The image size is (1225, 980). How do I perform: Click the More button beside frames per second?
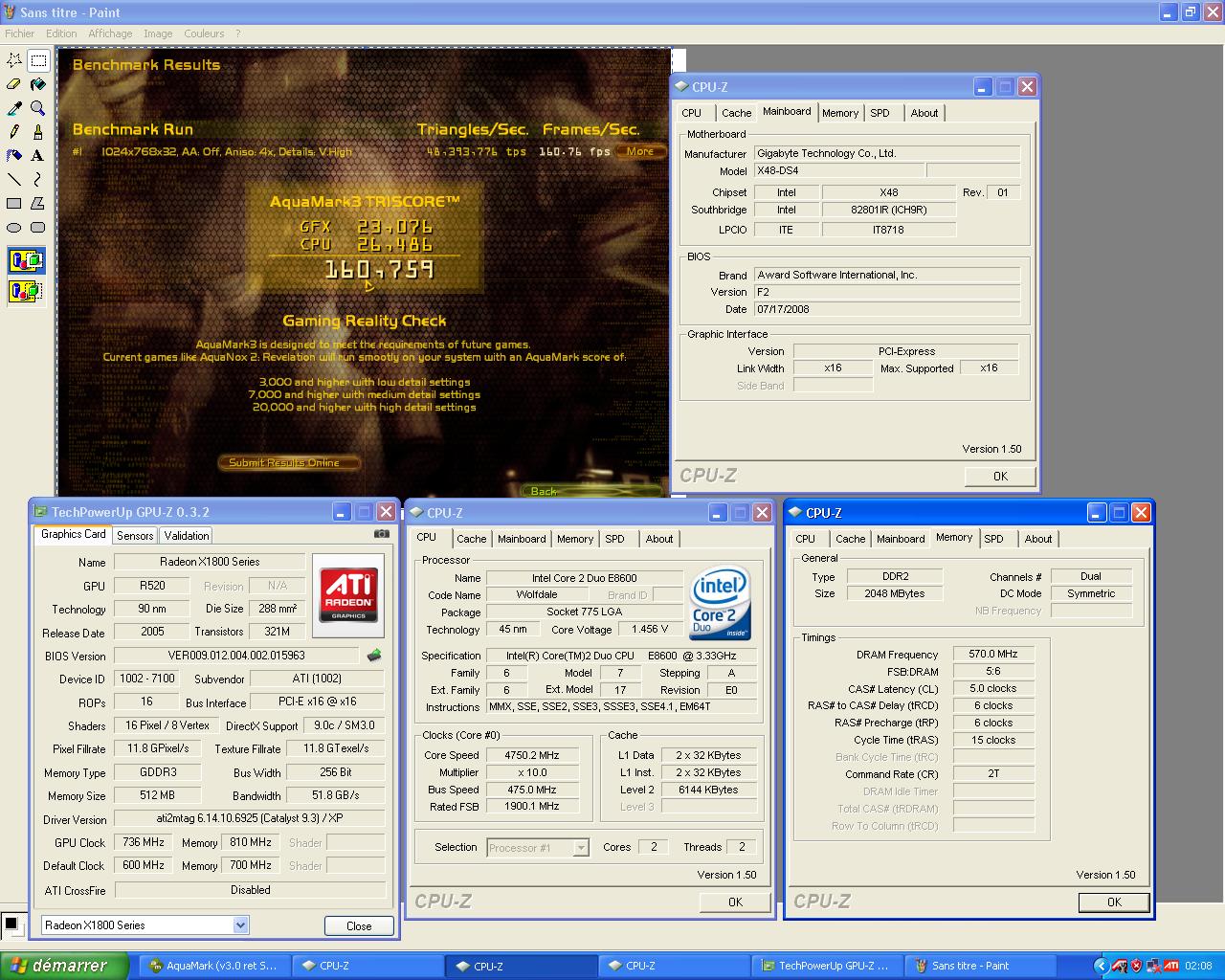pyautogui.click(x=640, y=151)
